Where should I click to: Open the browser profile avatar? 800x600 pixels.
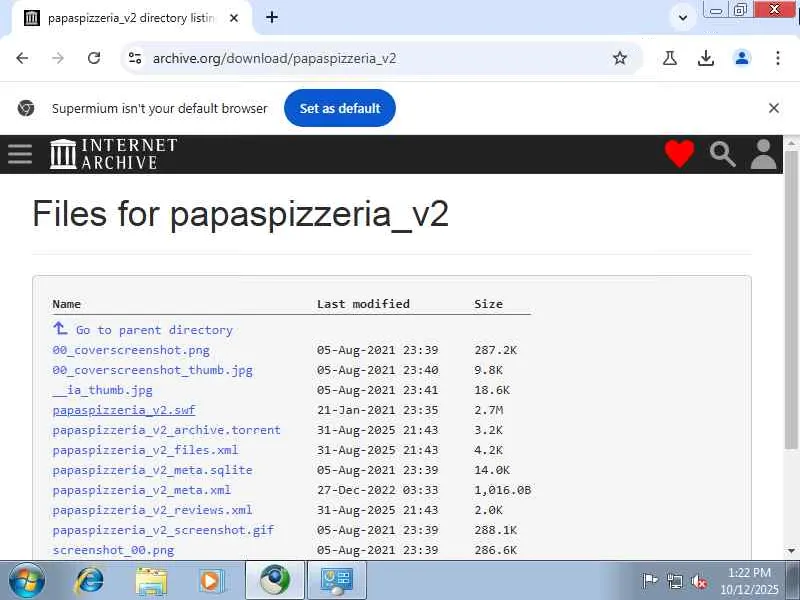pos(742,58)
